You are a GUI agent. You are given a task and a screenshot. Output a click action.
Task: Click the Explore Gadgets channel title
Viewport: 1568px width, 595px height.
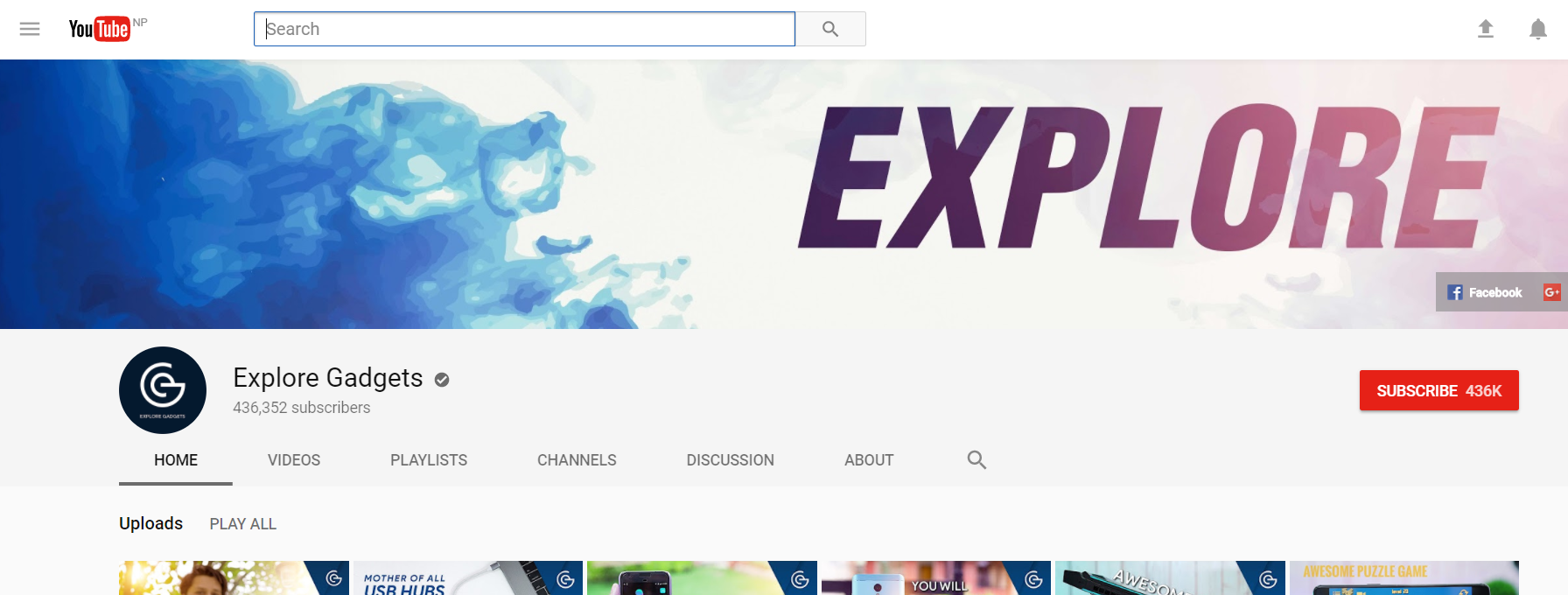(x=328, y=378)
